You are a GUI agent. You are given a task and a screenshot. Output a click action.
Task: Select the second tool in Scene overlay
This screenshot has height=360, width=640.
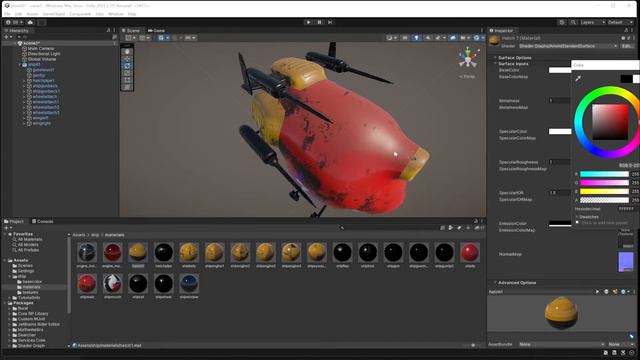[127, 59]
